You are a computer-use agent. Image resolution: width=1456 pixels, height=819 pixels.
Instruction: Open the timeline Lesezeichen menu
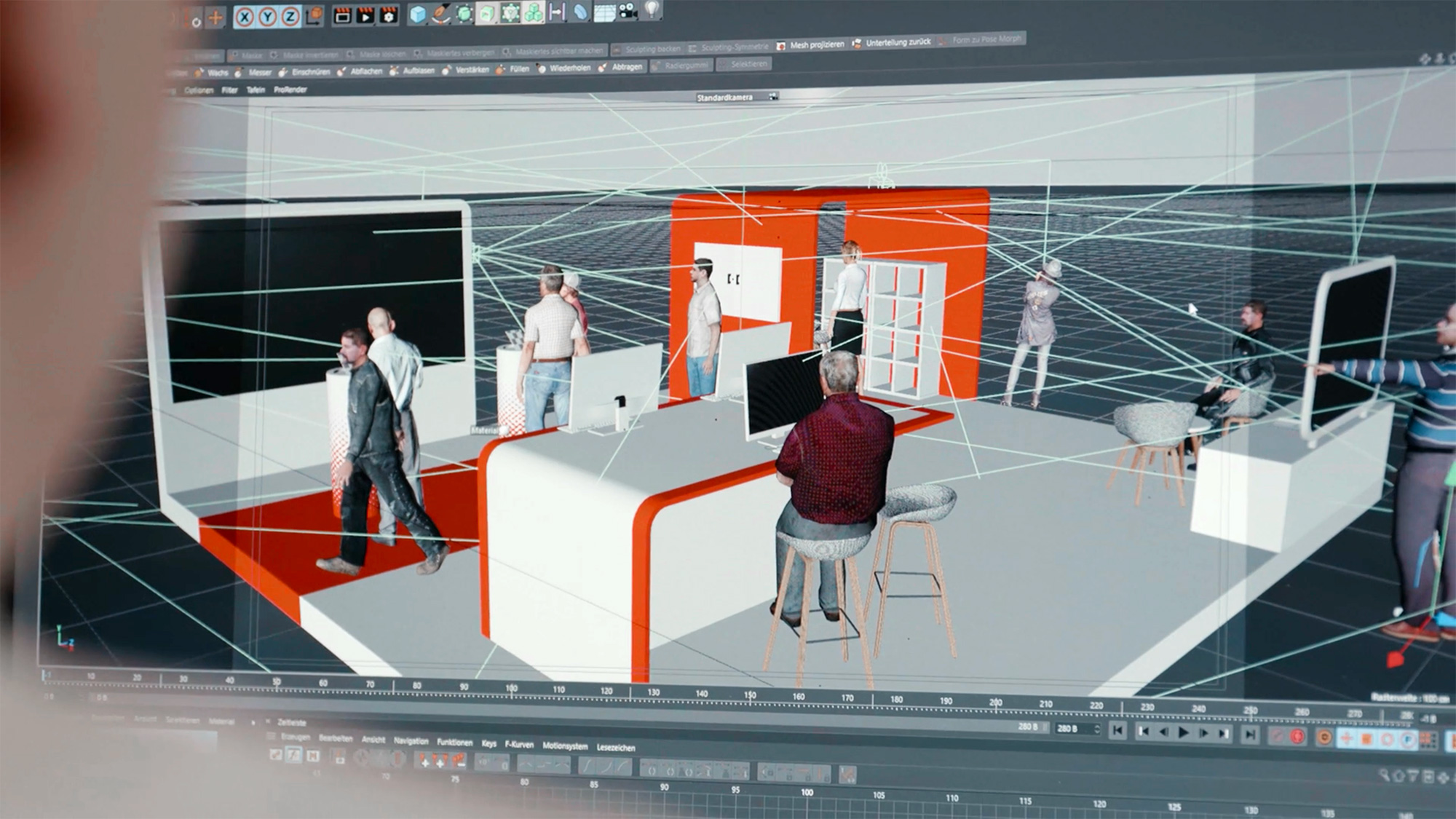click(616, 747)
